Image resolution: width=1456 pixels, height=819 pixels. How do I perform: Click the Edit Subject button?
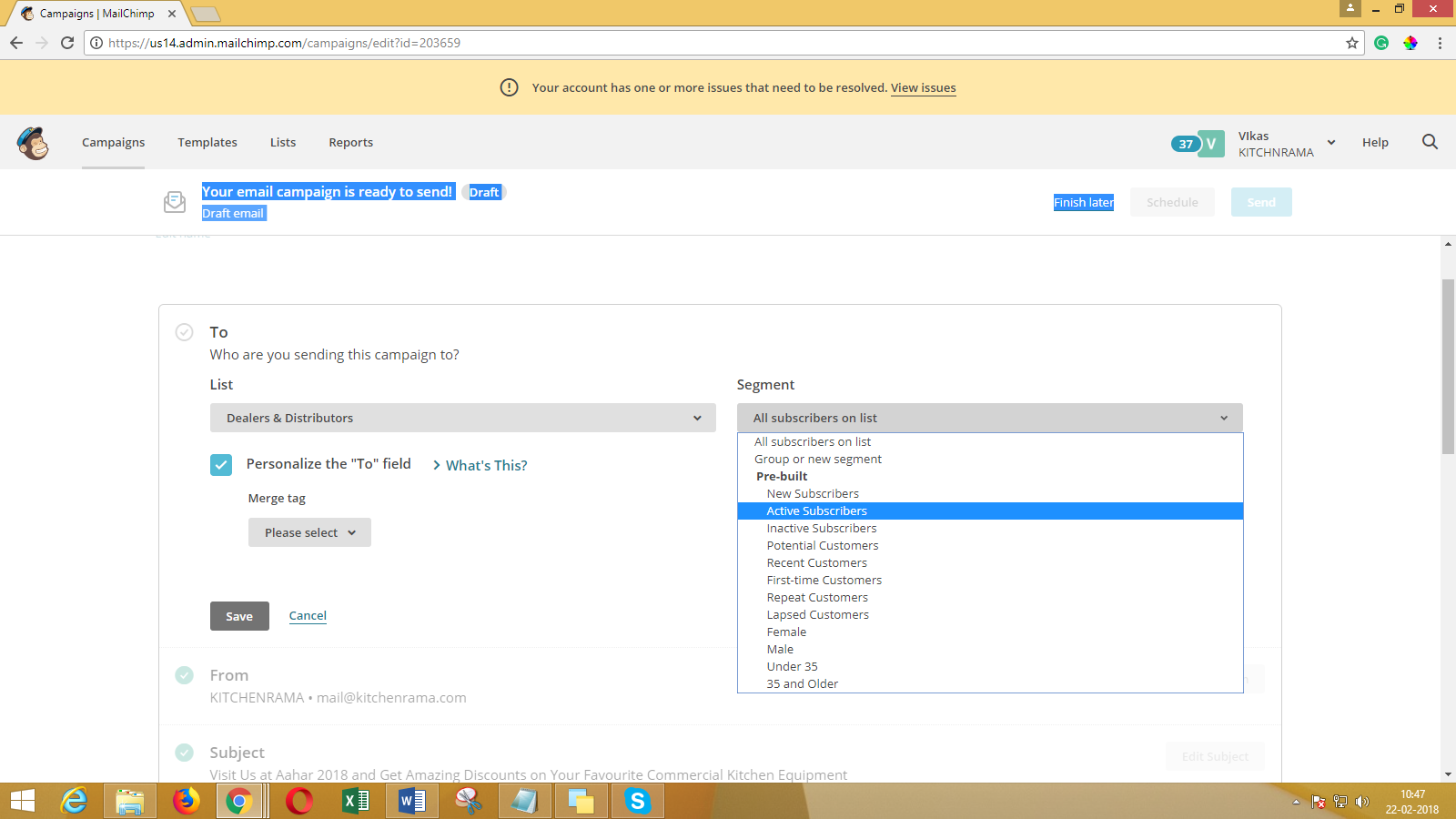(1215, 756)
